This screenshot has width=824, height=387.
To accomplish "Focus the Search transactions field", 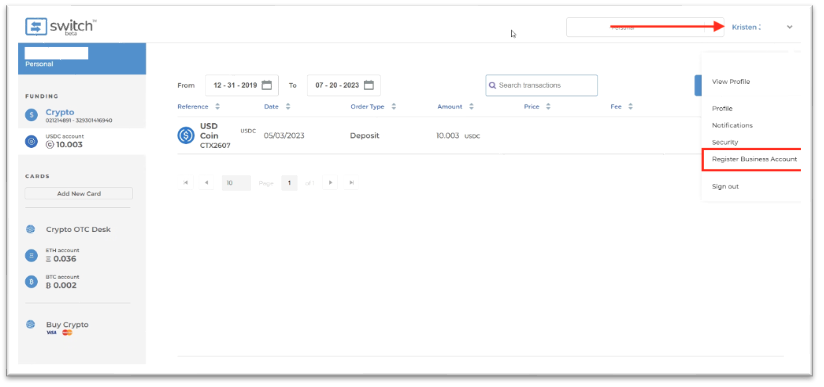I will coord(542,85).
